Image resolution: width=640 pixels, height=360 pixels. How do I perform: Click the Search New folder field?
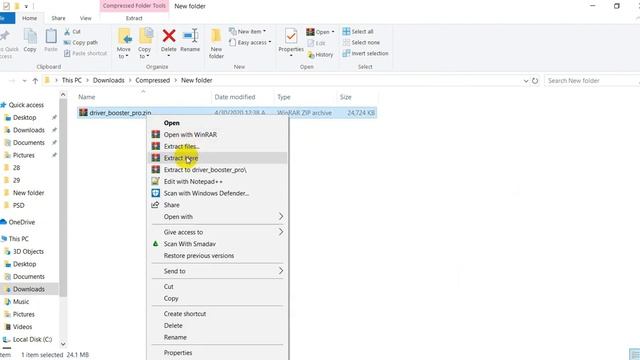(x=591, y=81)
